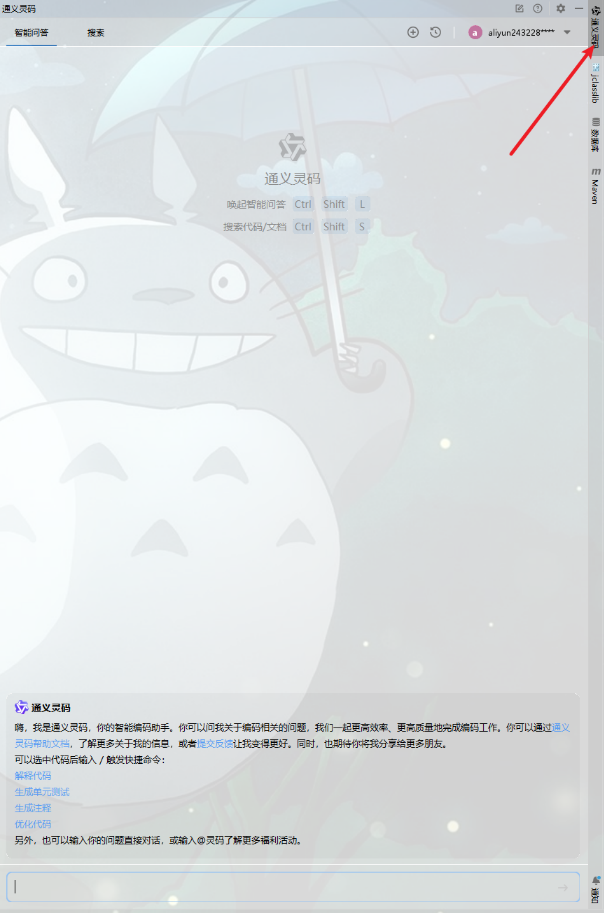Open the settings gear icon
Viewport: 604px width, 913px height.
click(560, 8)
